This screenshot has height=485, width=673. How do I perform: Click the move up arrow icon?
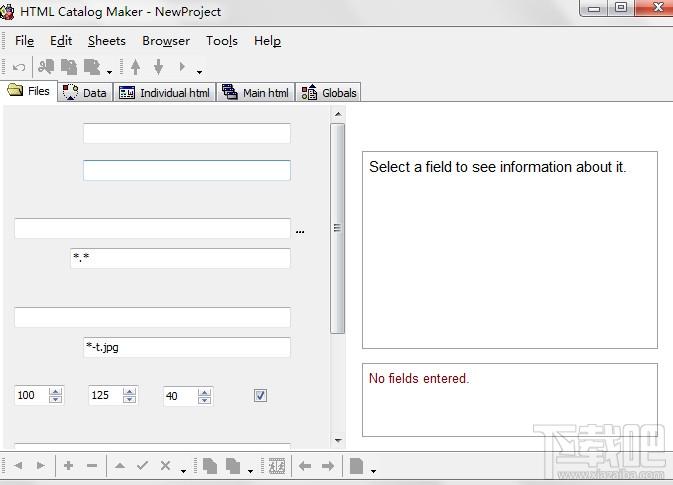point(136,67)
